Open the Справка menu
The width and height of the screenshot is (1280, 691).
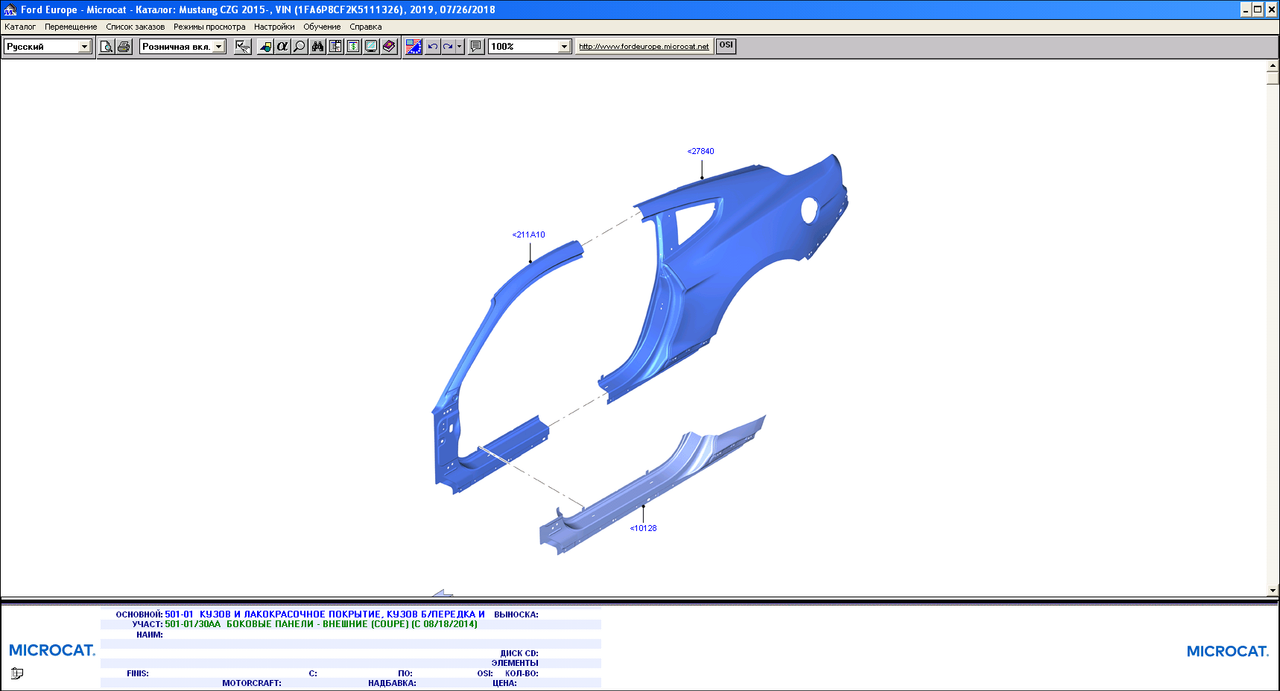click(x=366, y=26)
